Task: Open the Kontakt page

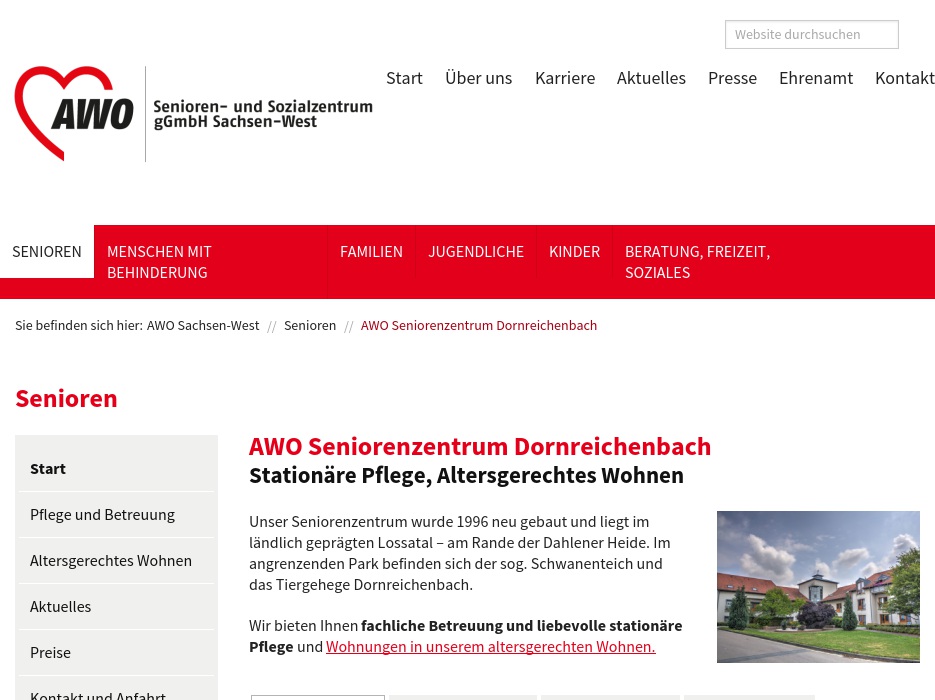Action: tap(904, 78)
